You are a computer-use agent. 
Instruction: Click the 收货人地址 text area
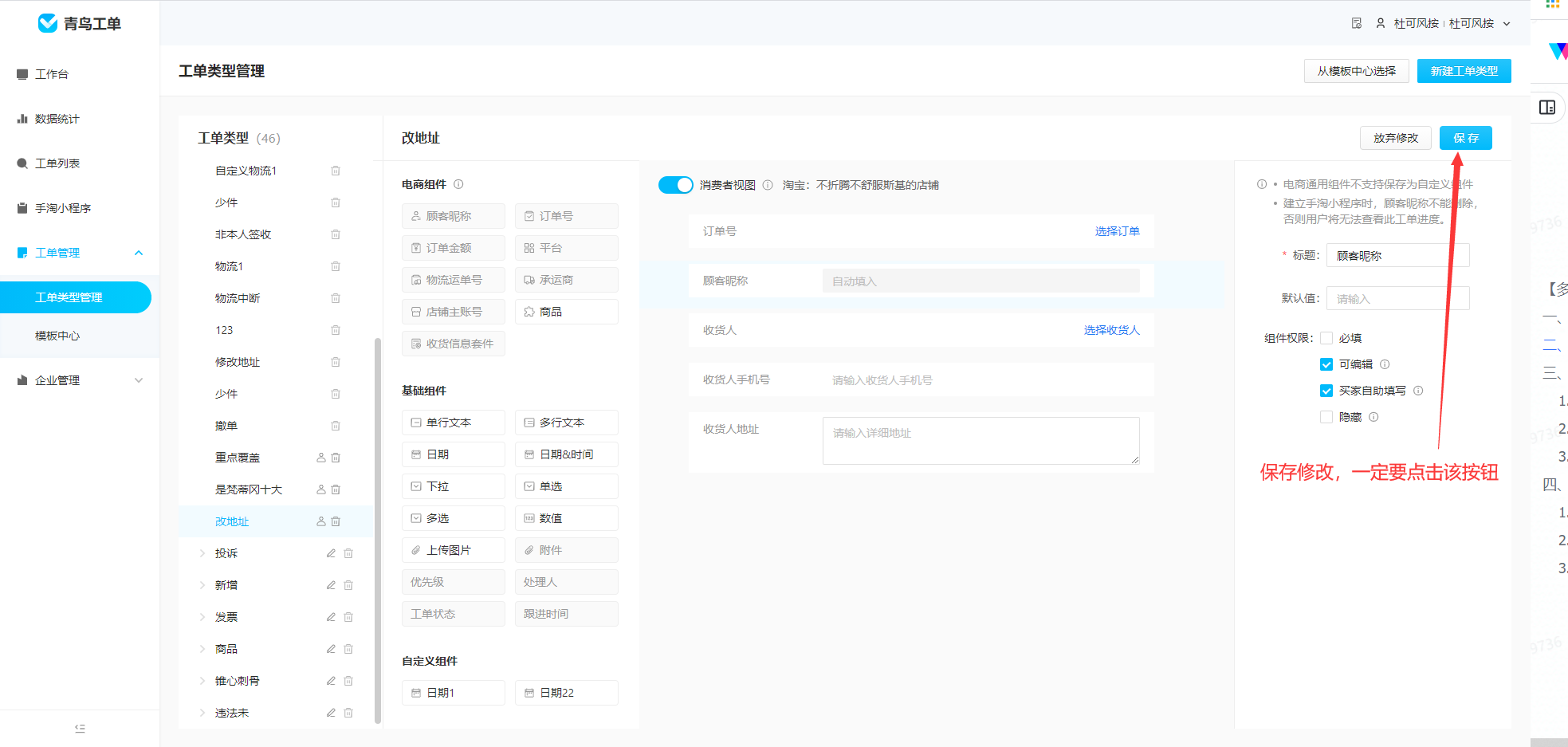980,441
